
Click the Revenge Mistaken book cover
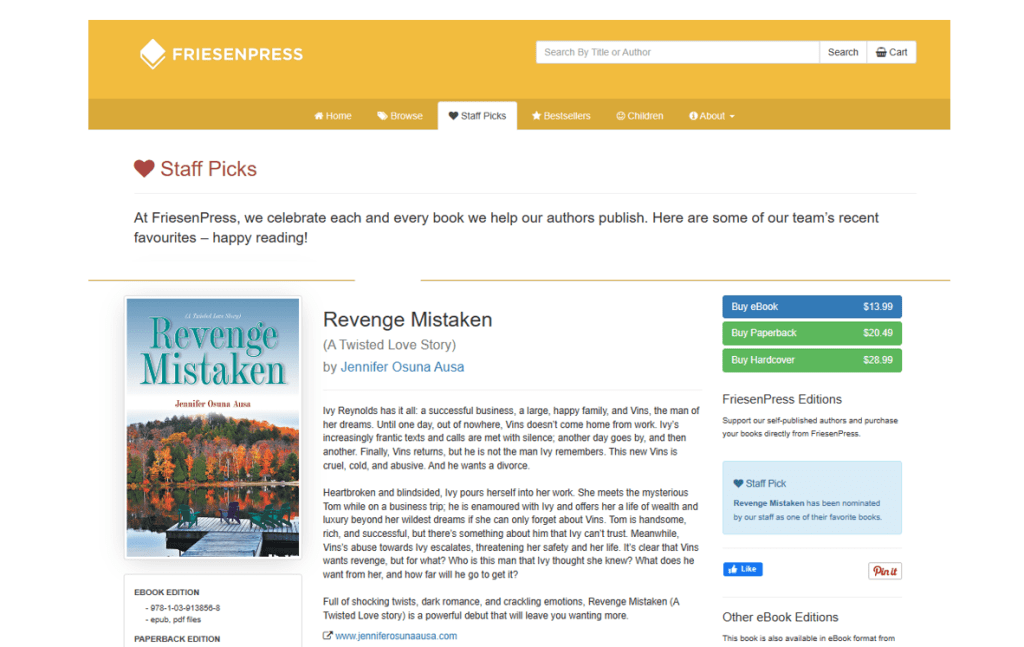point(212,427)
